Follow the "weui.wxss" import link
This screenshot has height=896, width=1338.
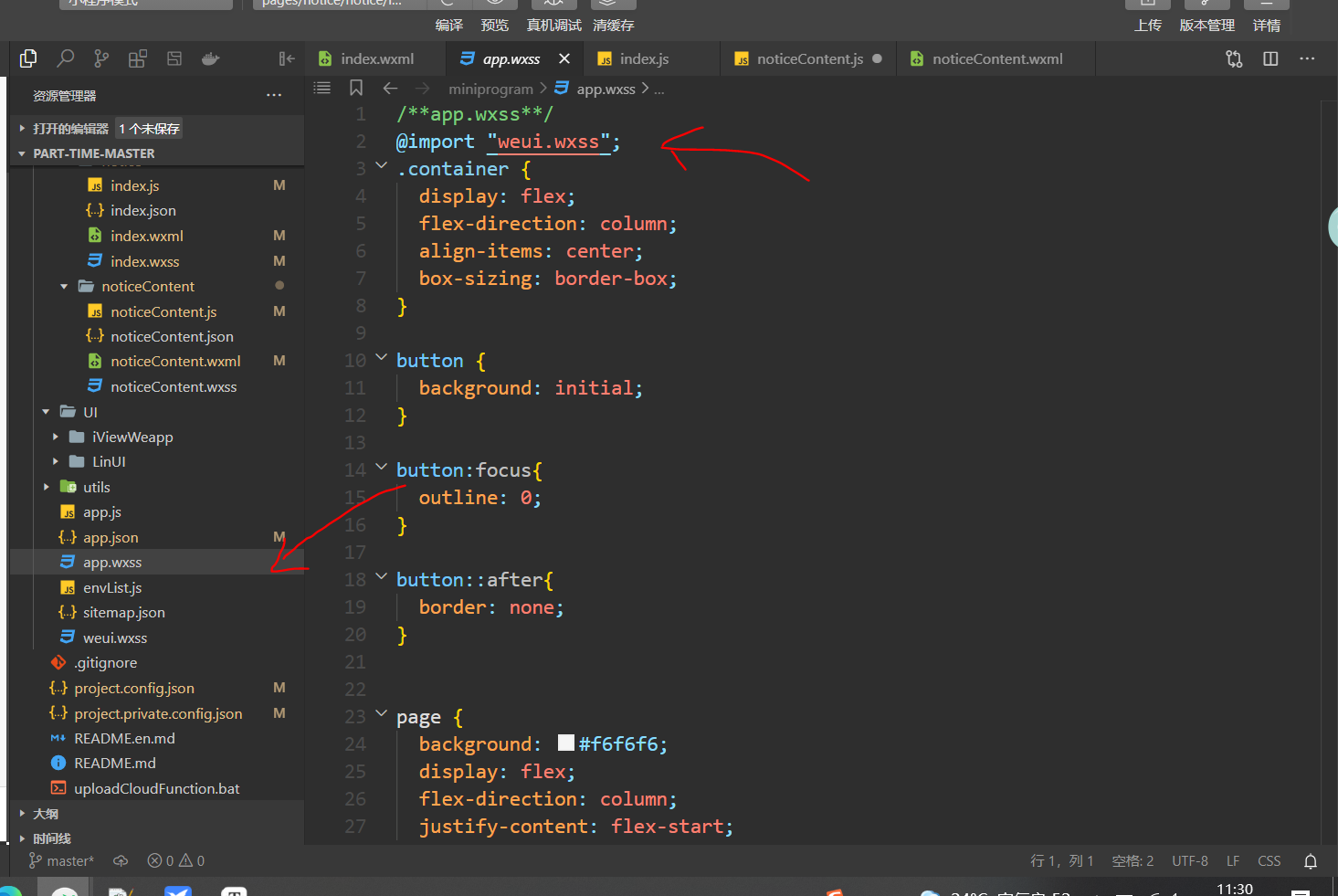tap(548, 142)
